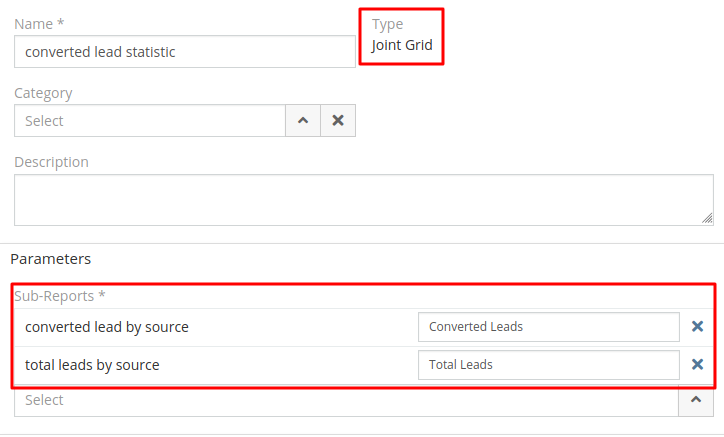This screenshot has height=437, width=724.
Task: Click the Parameters section heading
Action: [51, 259]
